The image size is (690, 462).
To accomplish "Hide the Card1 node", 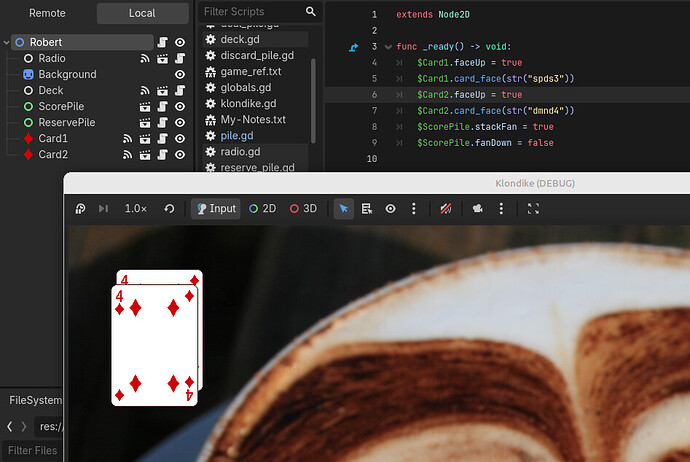I will (180, 139).
